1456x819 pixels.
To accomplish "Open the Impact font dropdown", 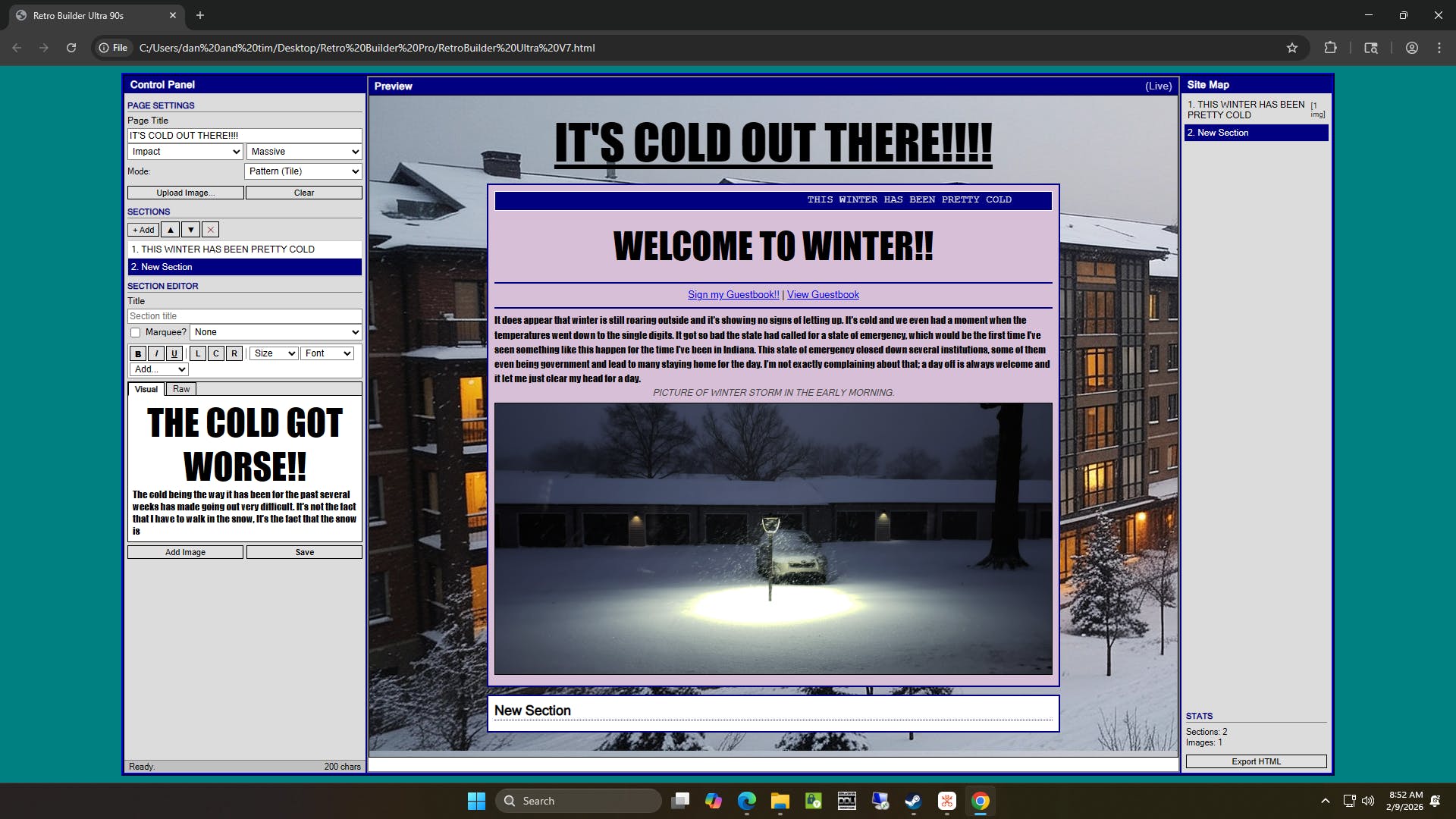I will pyautogui.click(x=185, y=152).
